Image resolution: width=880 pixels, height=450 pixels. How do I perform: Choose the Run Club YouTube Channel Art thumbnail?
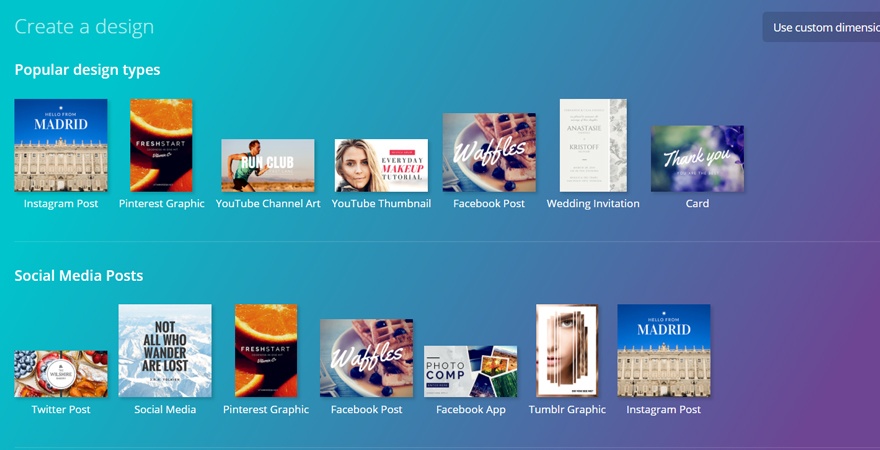[267, 165]
